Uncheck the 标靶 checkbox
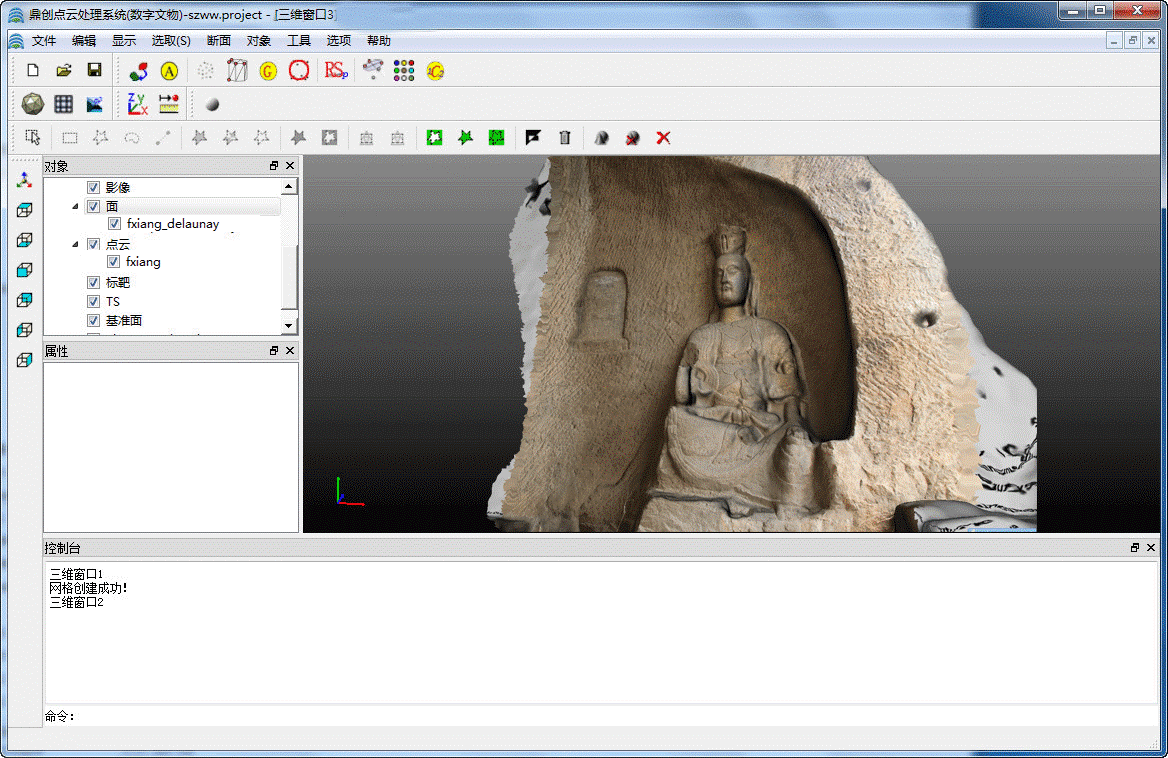Screen dimensions: 1168x758 click(93, 283)
